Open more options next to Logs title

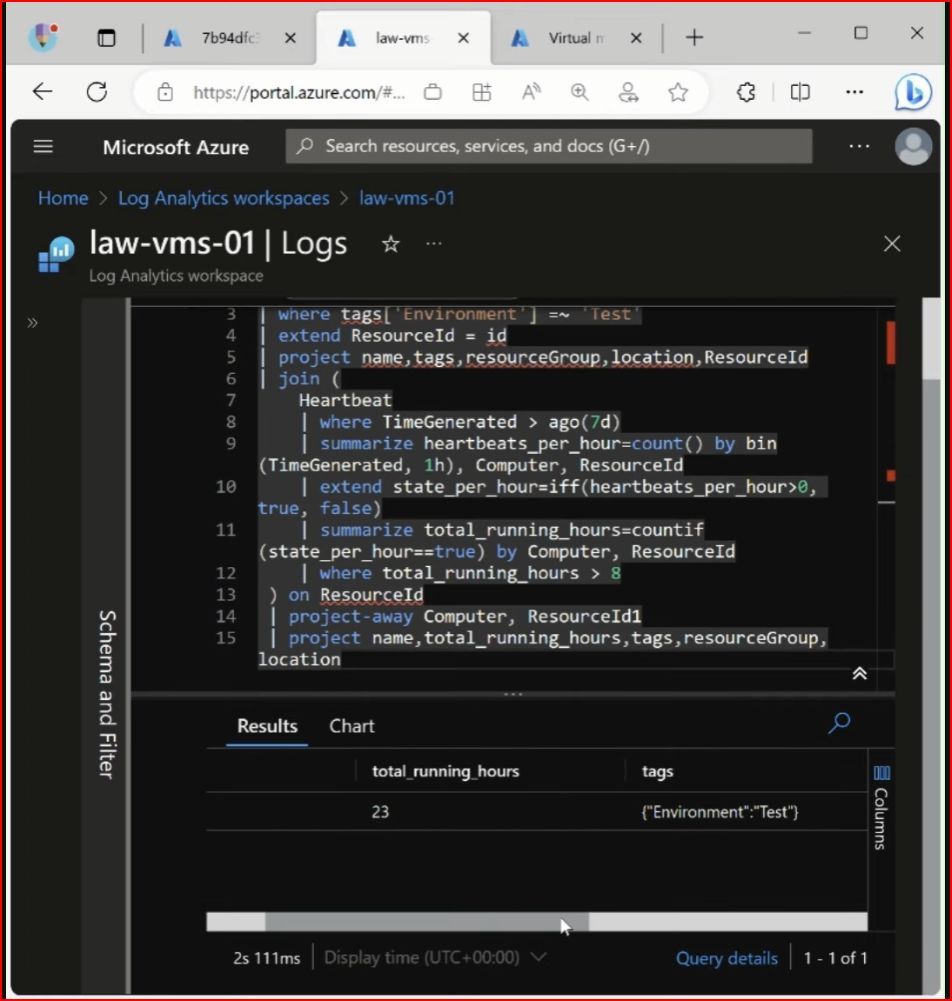[434, 244]
